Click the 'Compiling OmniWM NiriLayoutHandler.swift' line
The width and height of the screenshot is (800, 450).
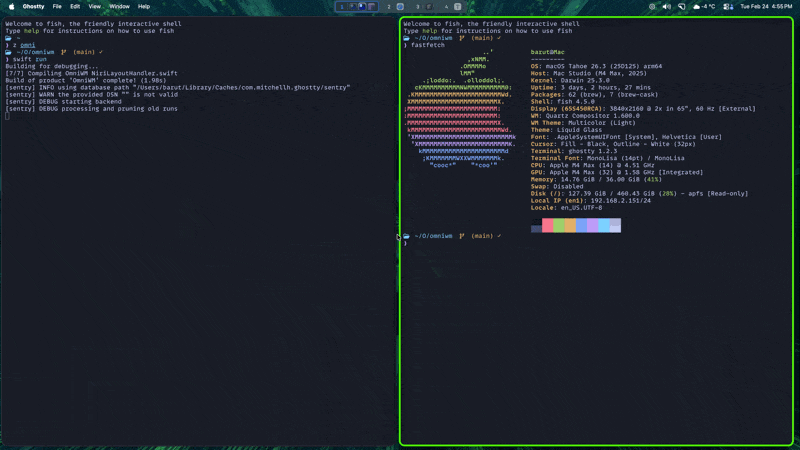(91, 73)
